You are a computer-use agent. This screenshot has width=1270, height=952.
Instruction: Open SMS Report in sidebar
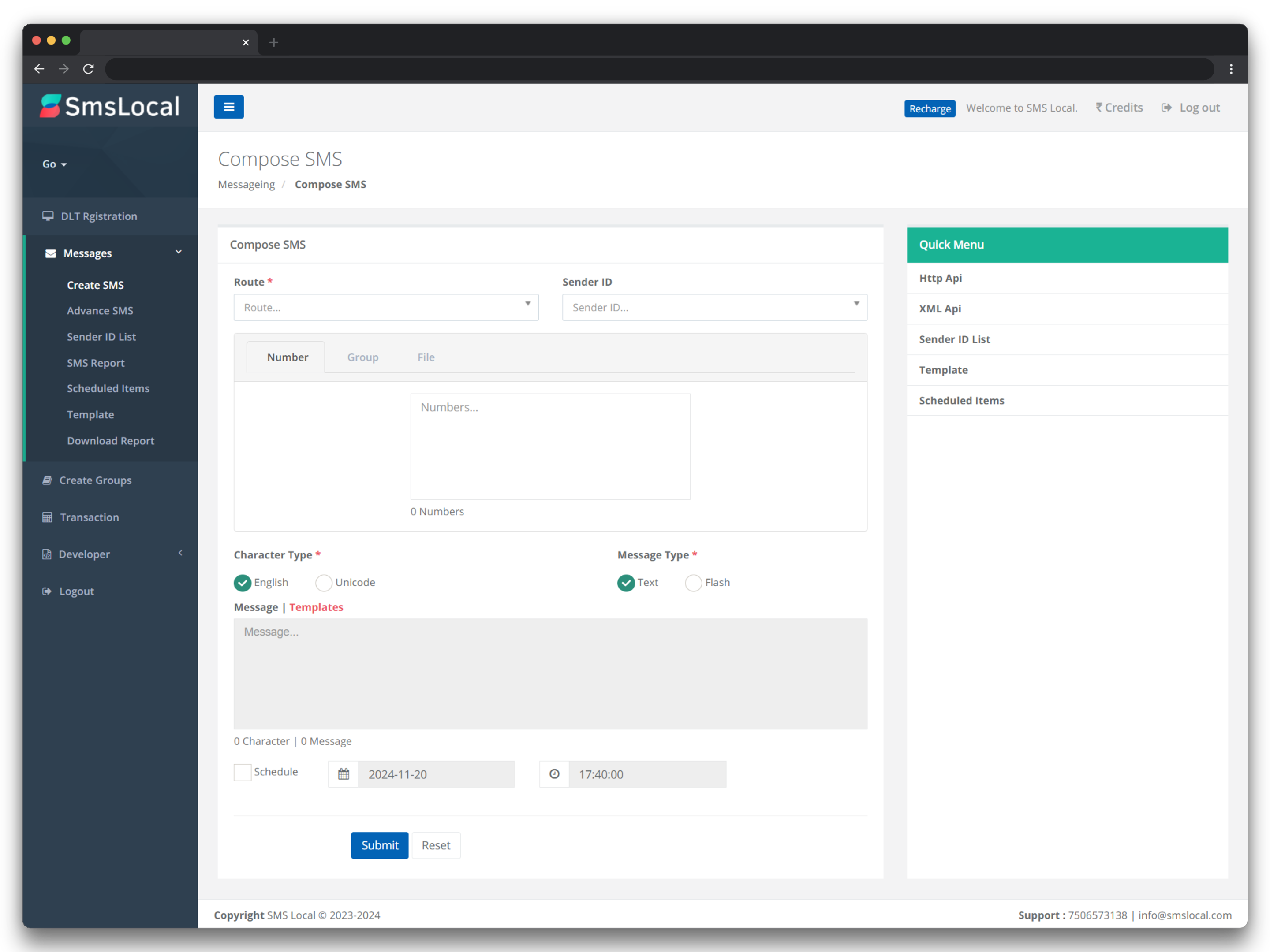point(95,363)
